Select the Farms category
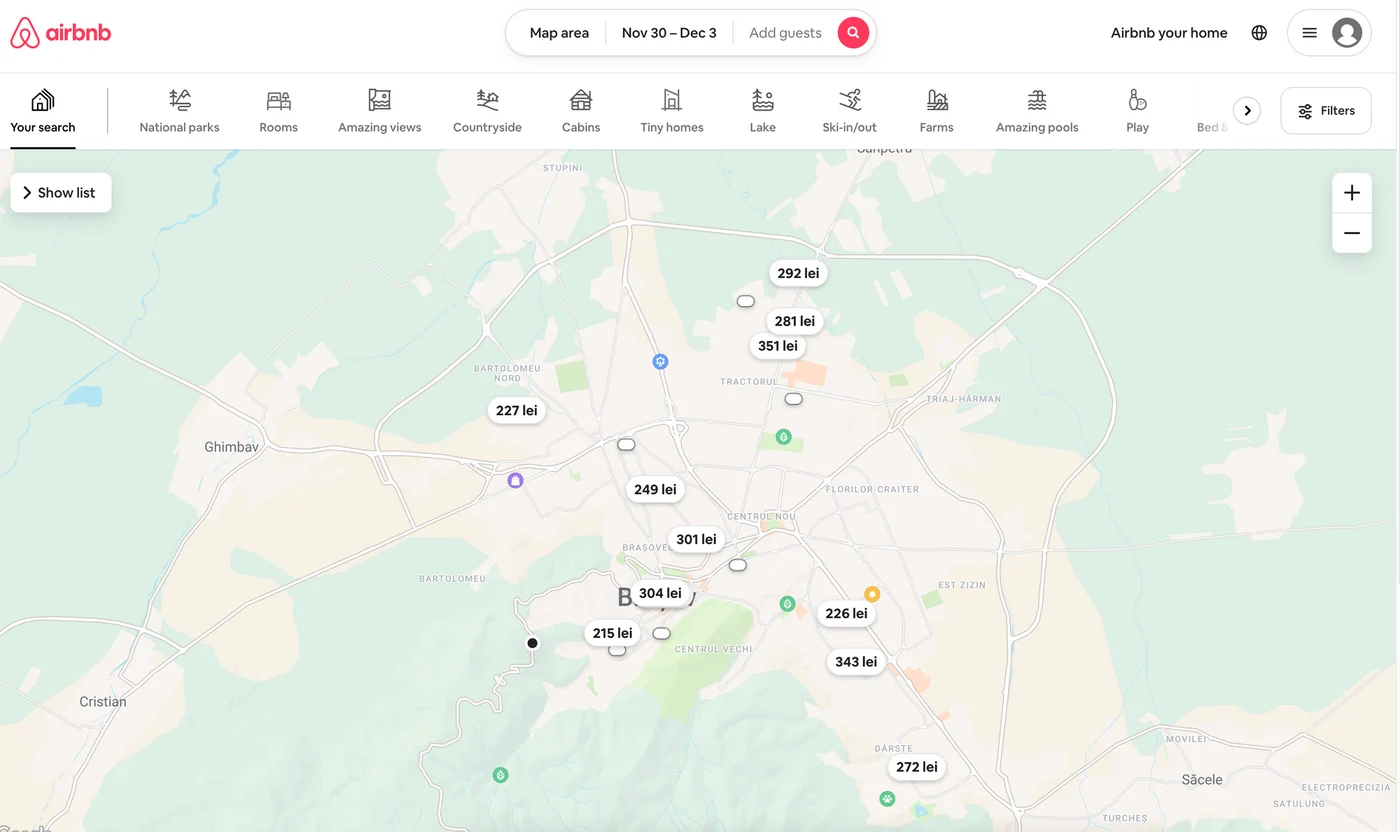 [937, 111]
